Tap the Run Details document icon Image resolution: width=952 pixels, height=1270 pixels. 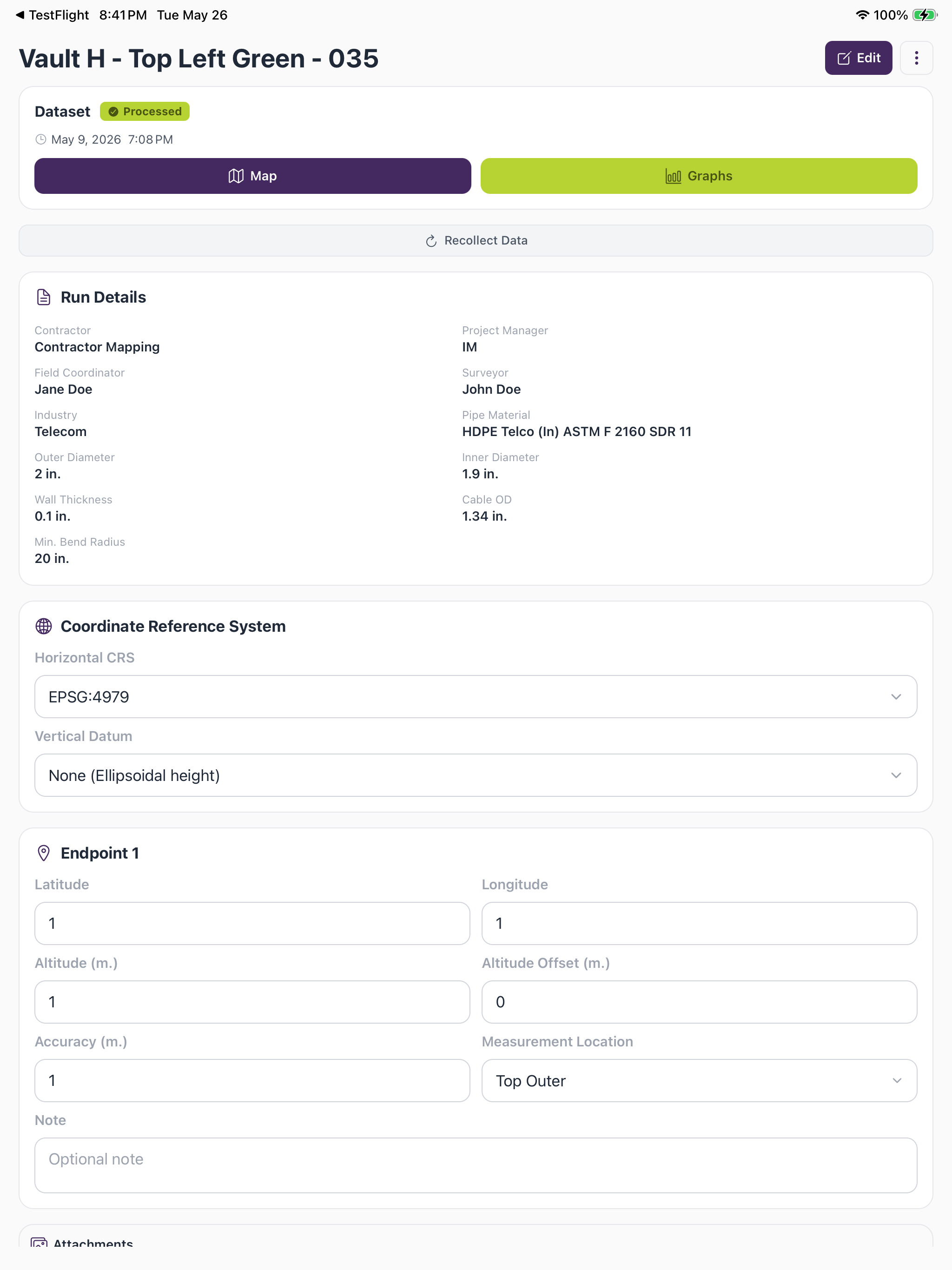click(x=44, y=297)
